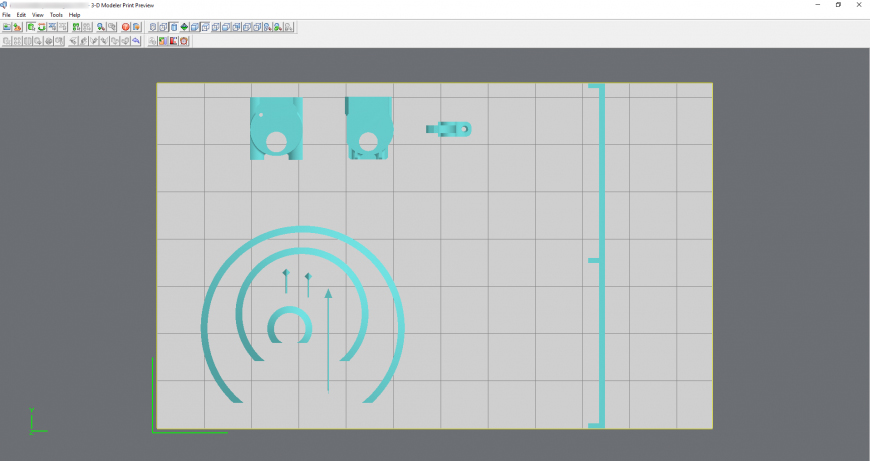The width and height of the screenshot is (870, 461).
Task: Open the File menu
Action: (6, 15)
